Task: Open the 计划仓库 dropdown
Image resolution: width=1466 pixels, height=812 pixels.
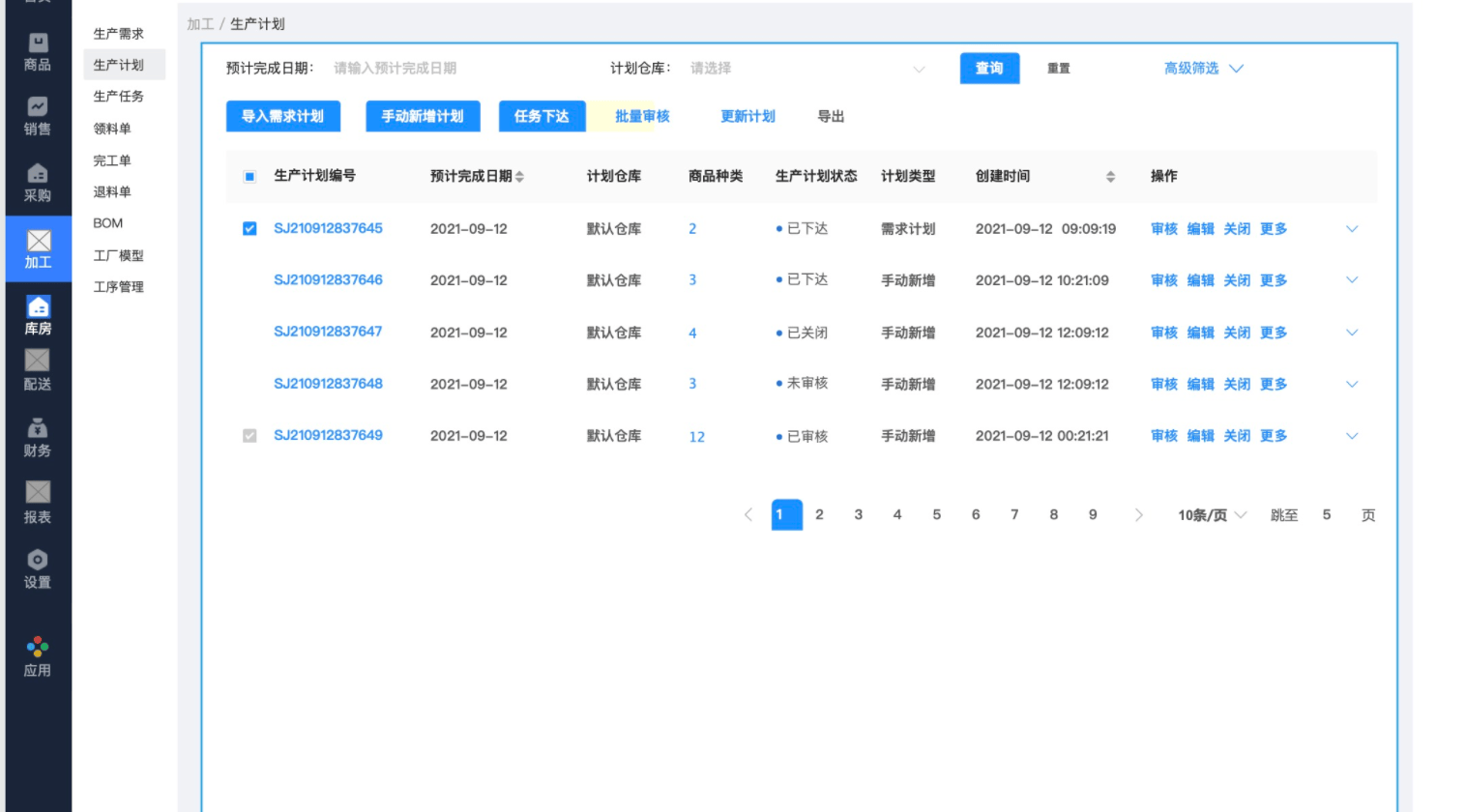Action: (808, 69)
